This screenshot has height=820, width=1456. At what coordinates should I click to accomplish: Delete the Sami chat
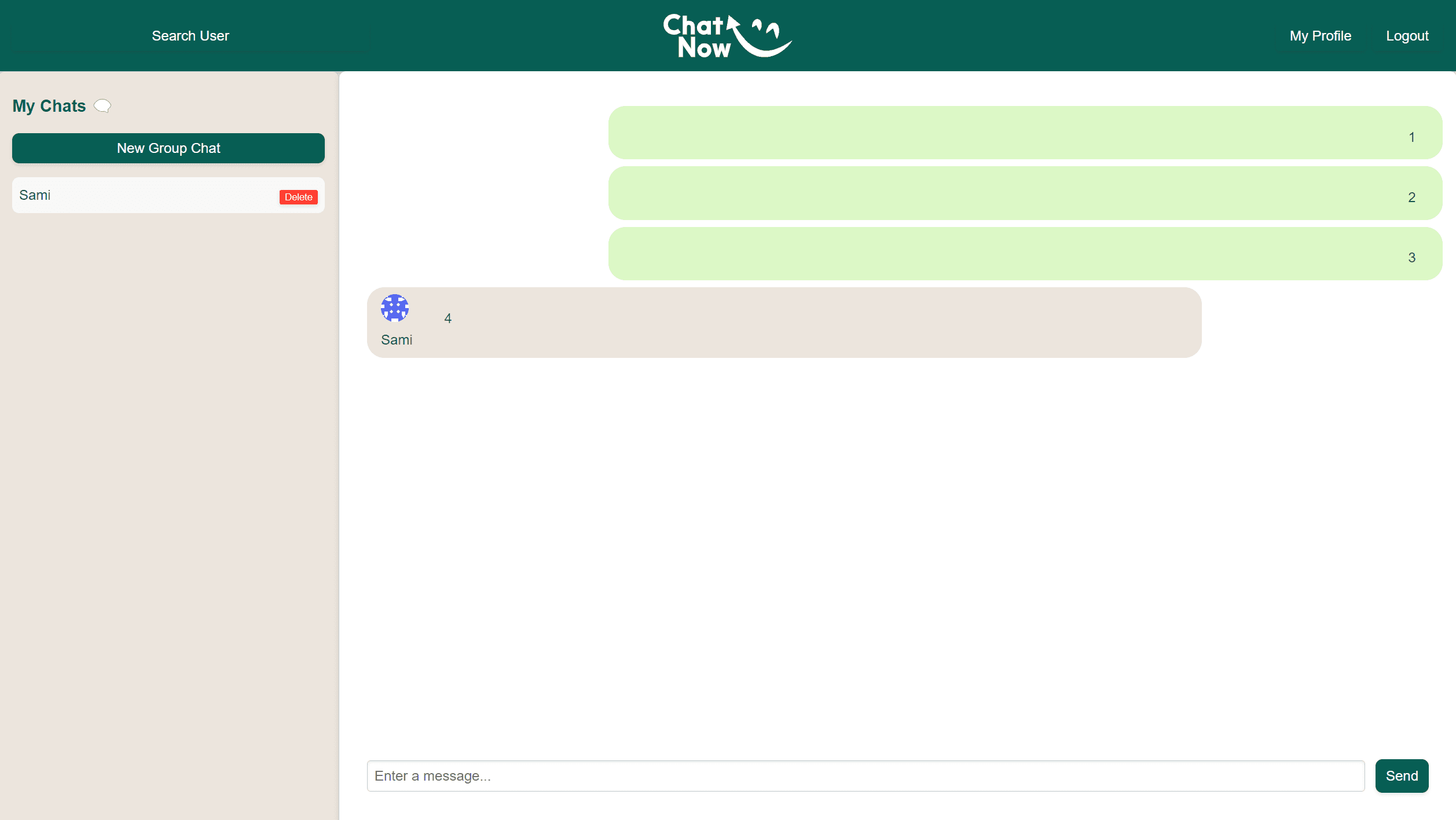click(299, 197)
